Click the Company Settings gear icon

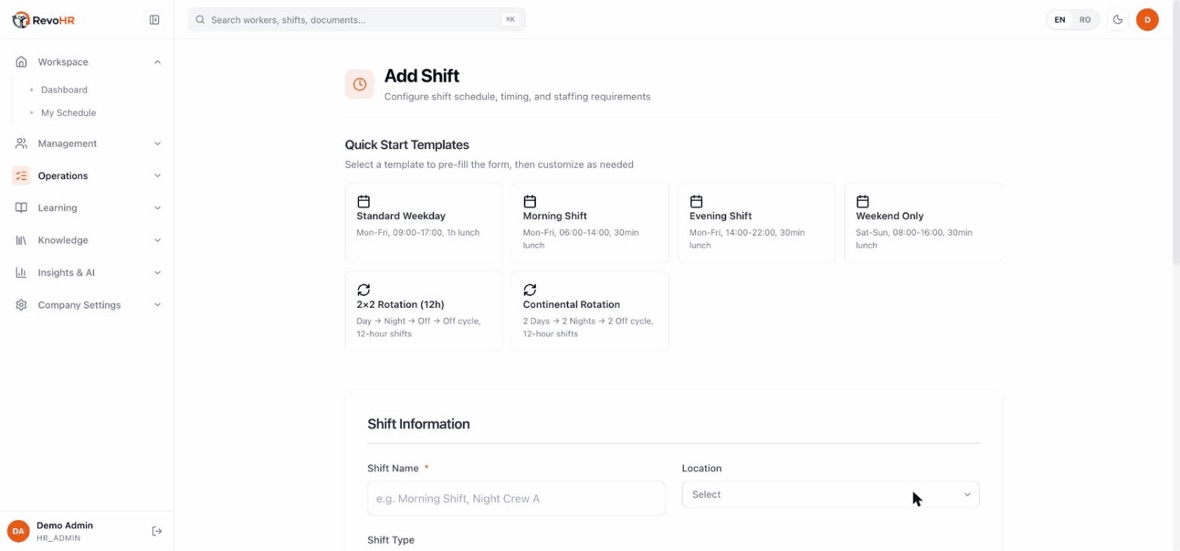pos(21,305)
